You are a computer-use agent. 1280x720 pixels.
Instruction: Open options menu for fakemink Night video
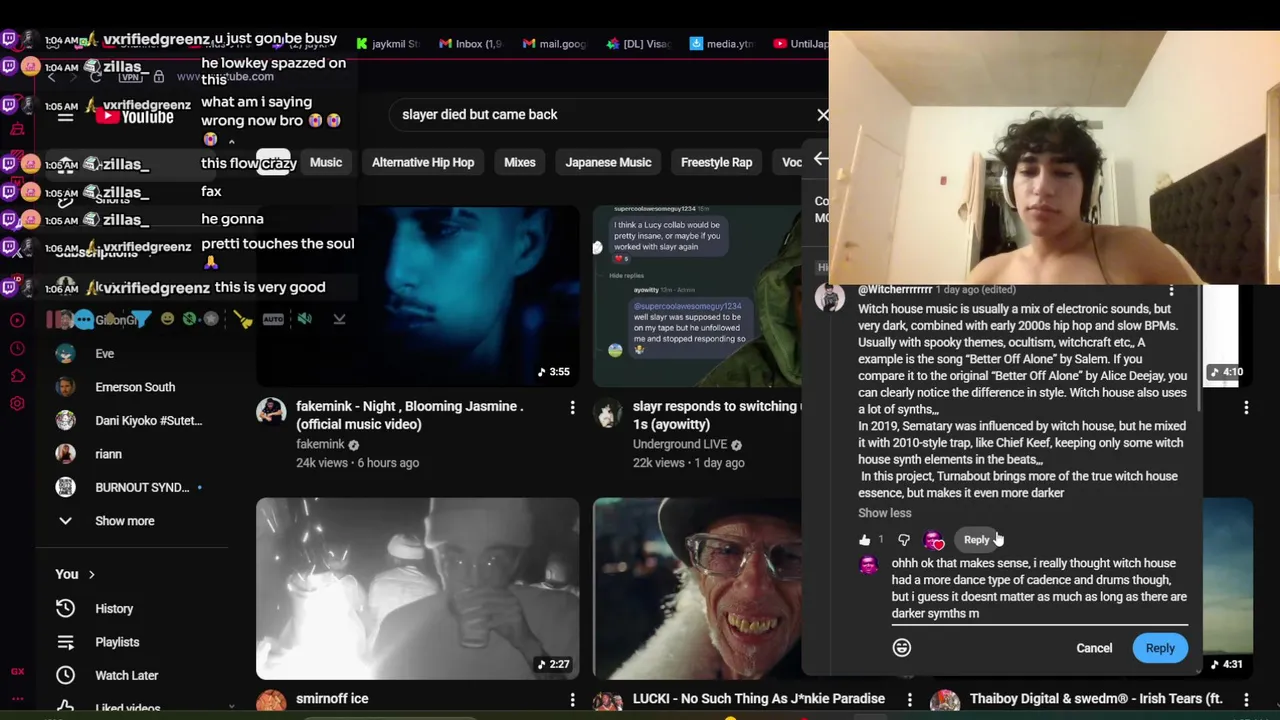pyautogui.click(x=572, y=408)
